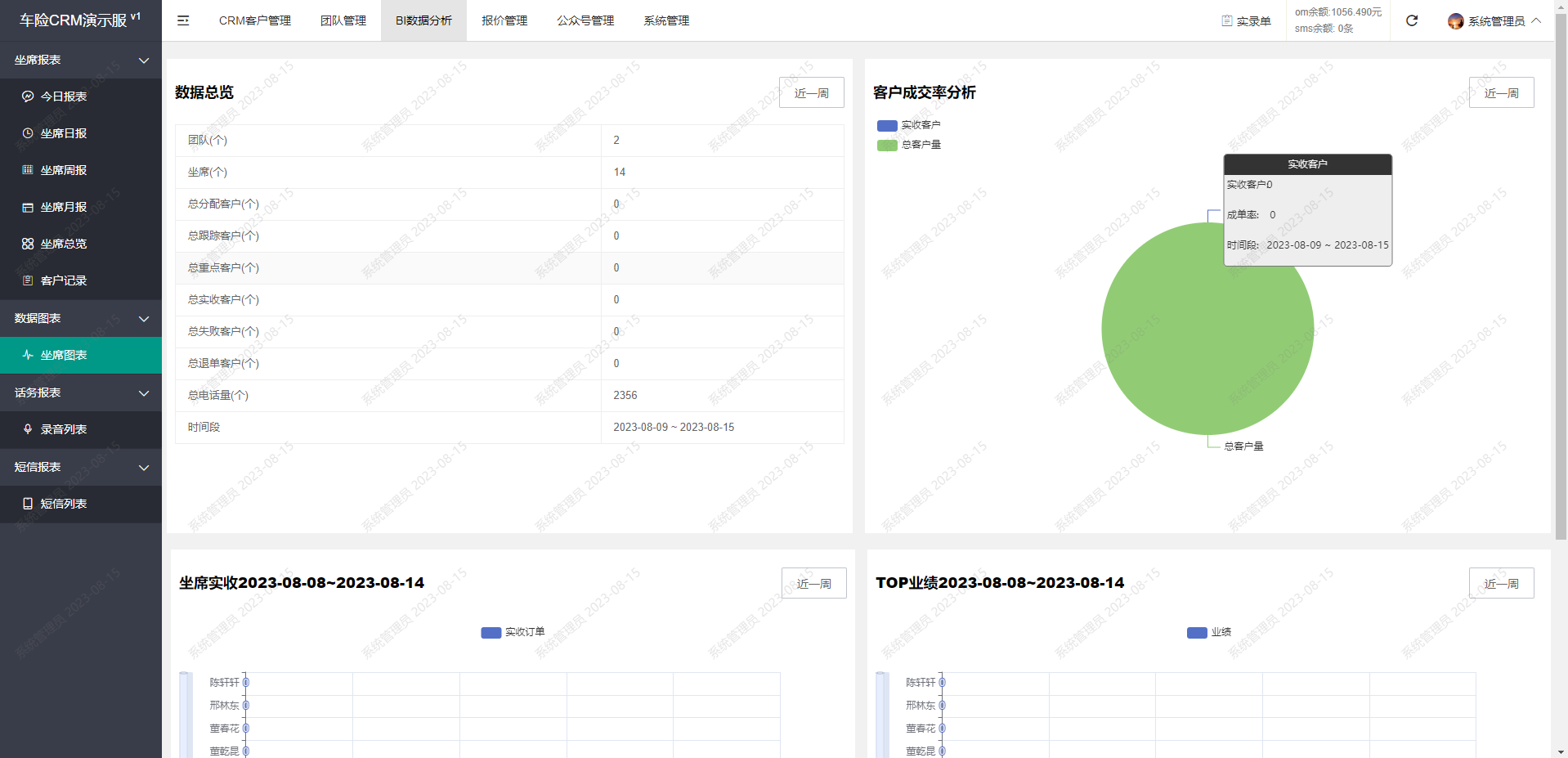
Task: Click the microphone icon for 录音列表
Action: coord(28,429)
